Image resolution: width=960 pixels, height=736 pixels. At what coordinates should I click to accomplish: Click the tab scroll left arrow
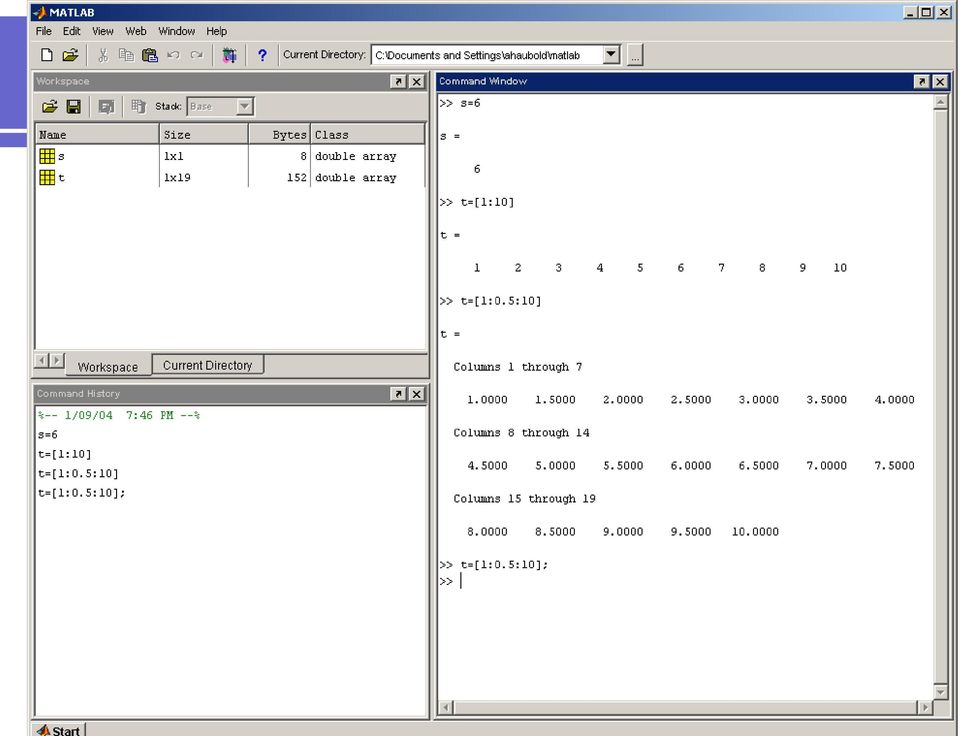point(42,361)
